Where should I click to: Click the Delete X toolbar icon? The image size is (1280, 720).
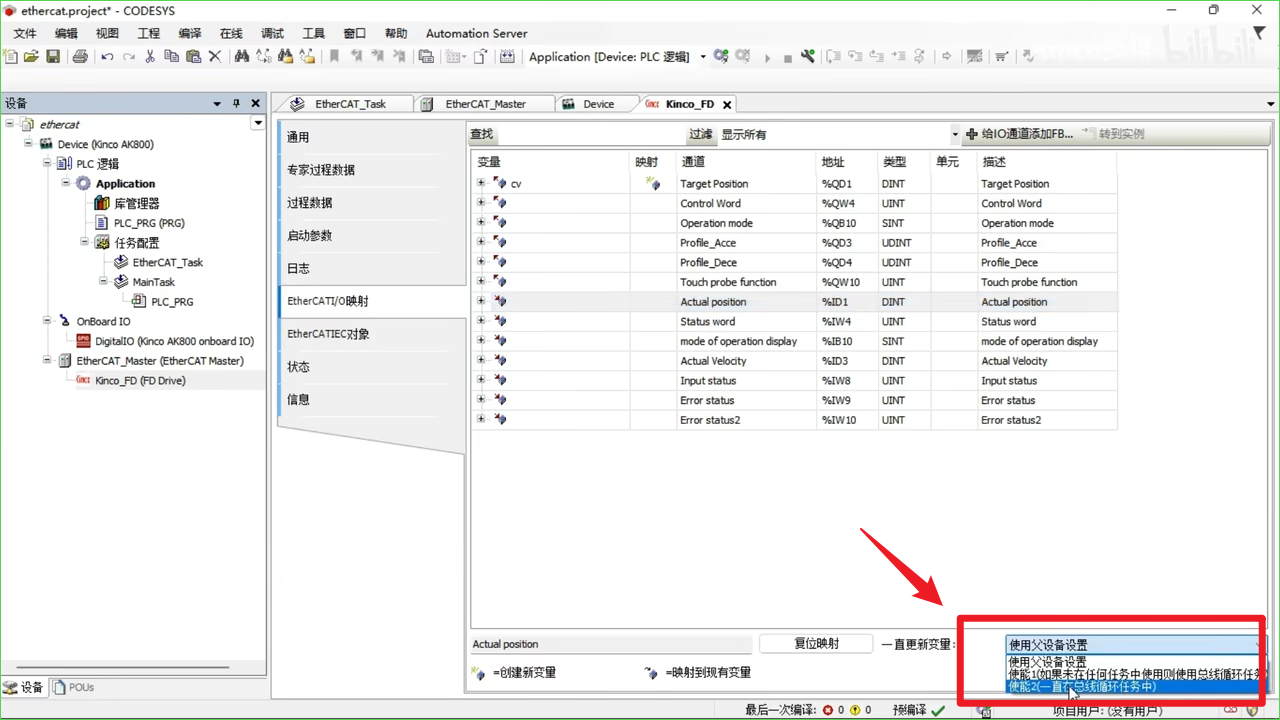(x=214, y=57)
